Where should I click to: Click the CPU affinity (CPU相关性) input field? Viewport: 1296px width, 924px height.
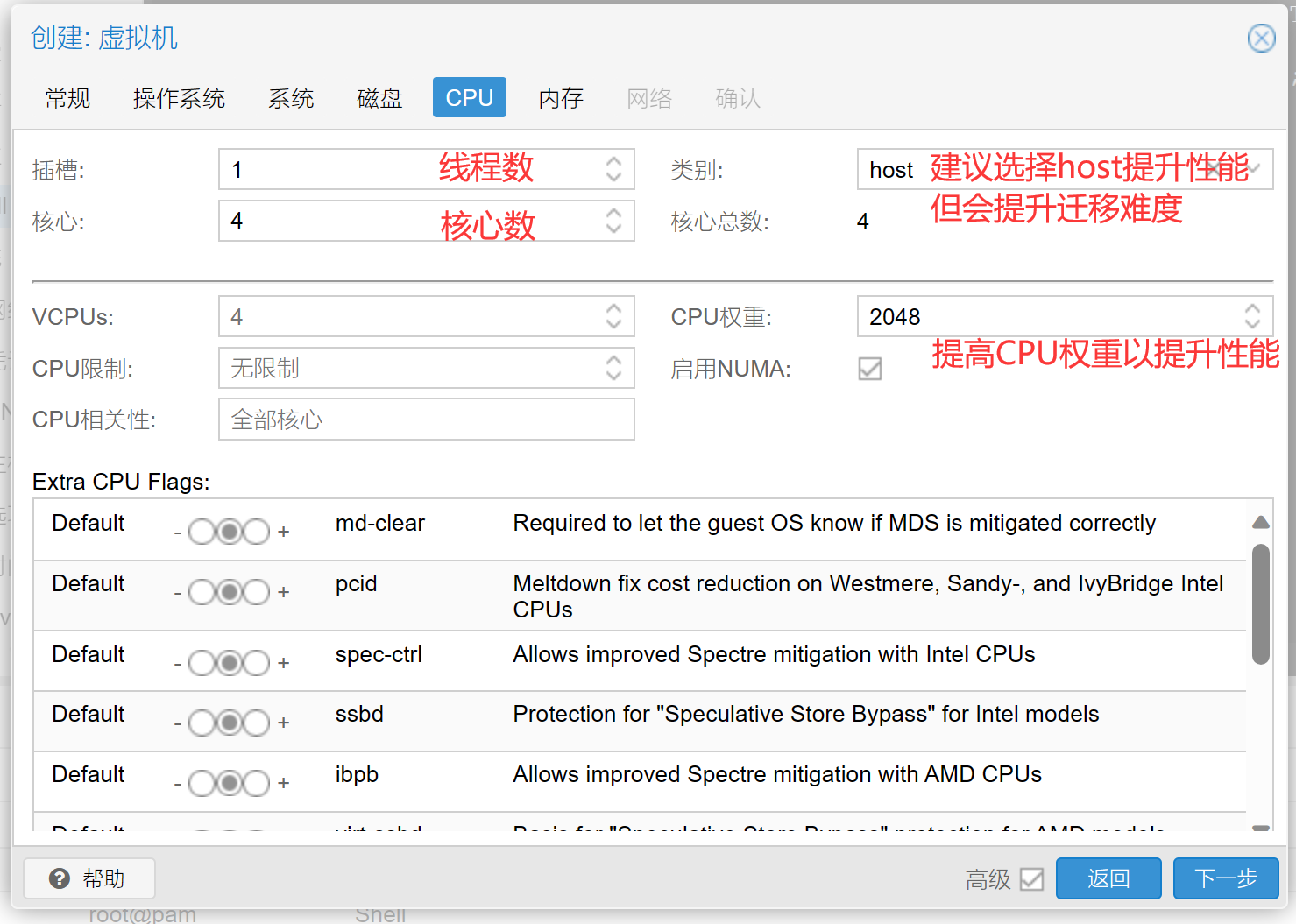coord(426,420)
